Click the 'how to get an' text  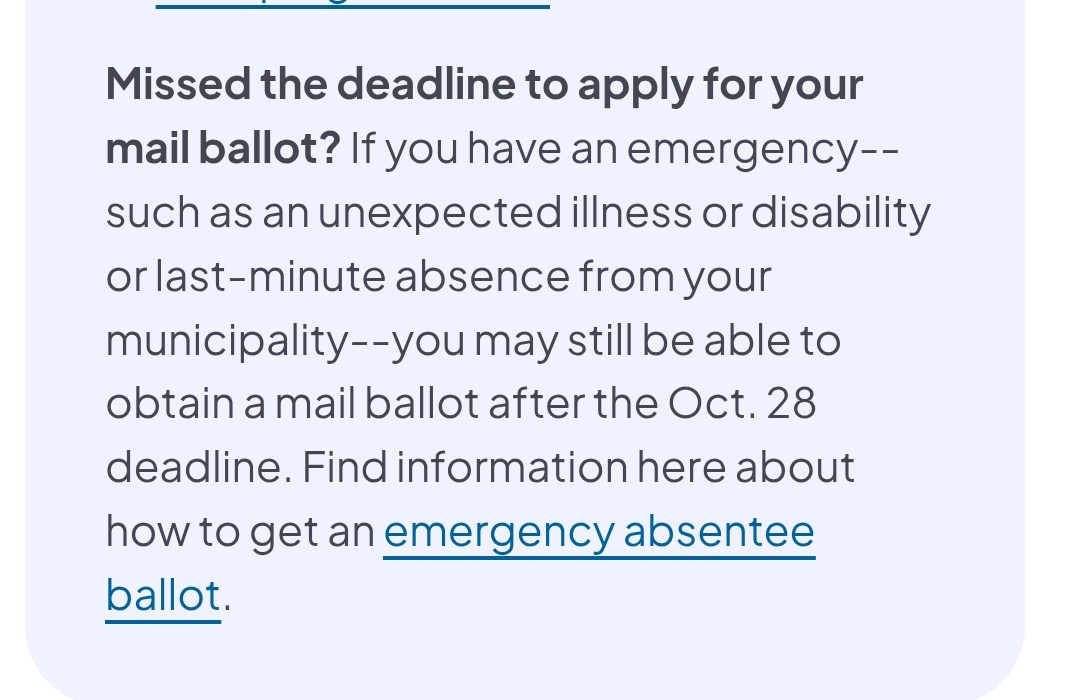pyautogui.click(x=240, y=532)
